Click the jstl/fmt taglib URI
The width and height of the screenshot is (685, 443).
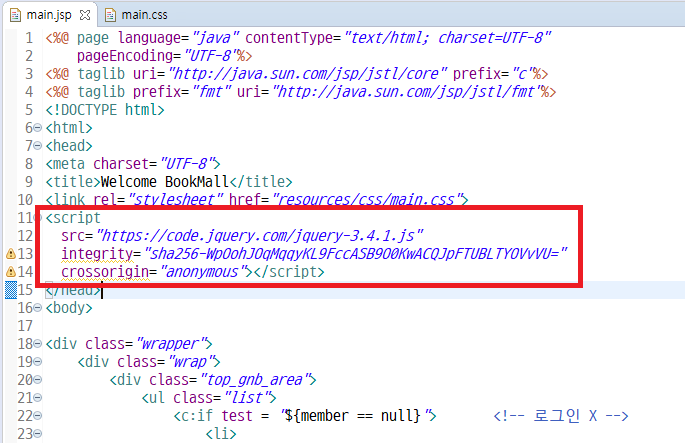pyautogui.click(x=406, y=92)
